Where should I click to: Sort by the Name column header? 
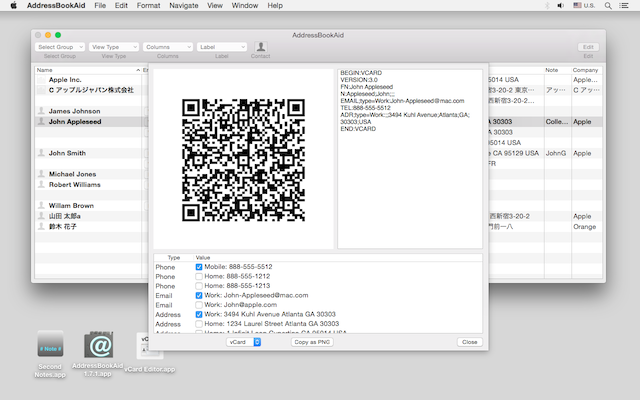[x=88, y=70]
